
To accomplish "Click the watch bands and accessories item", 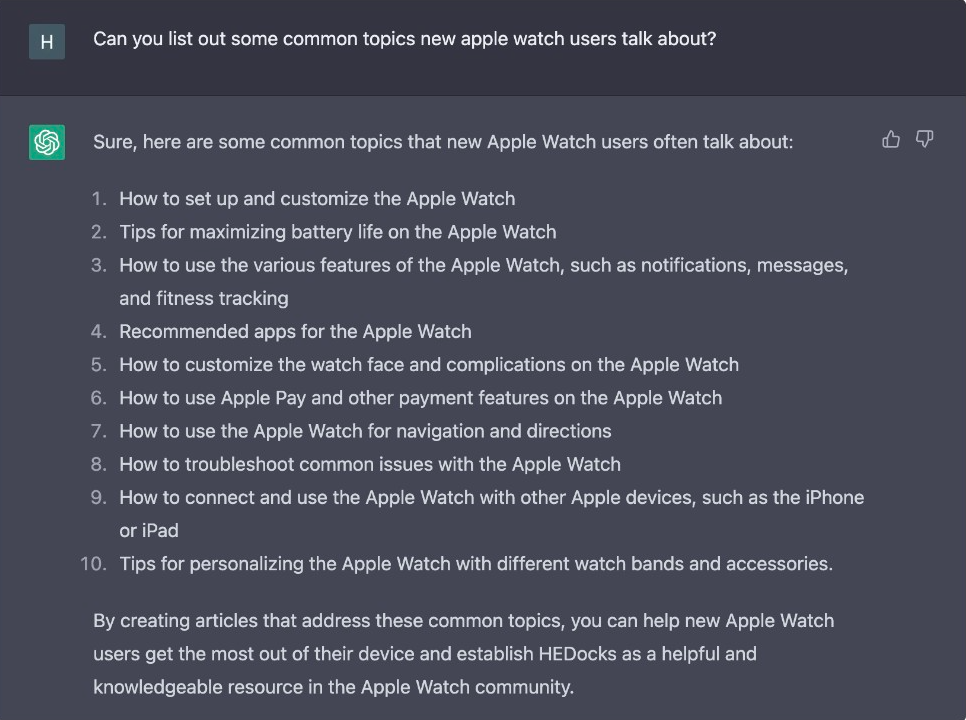I will point(475,564).
